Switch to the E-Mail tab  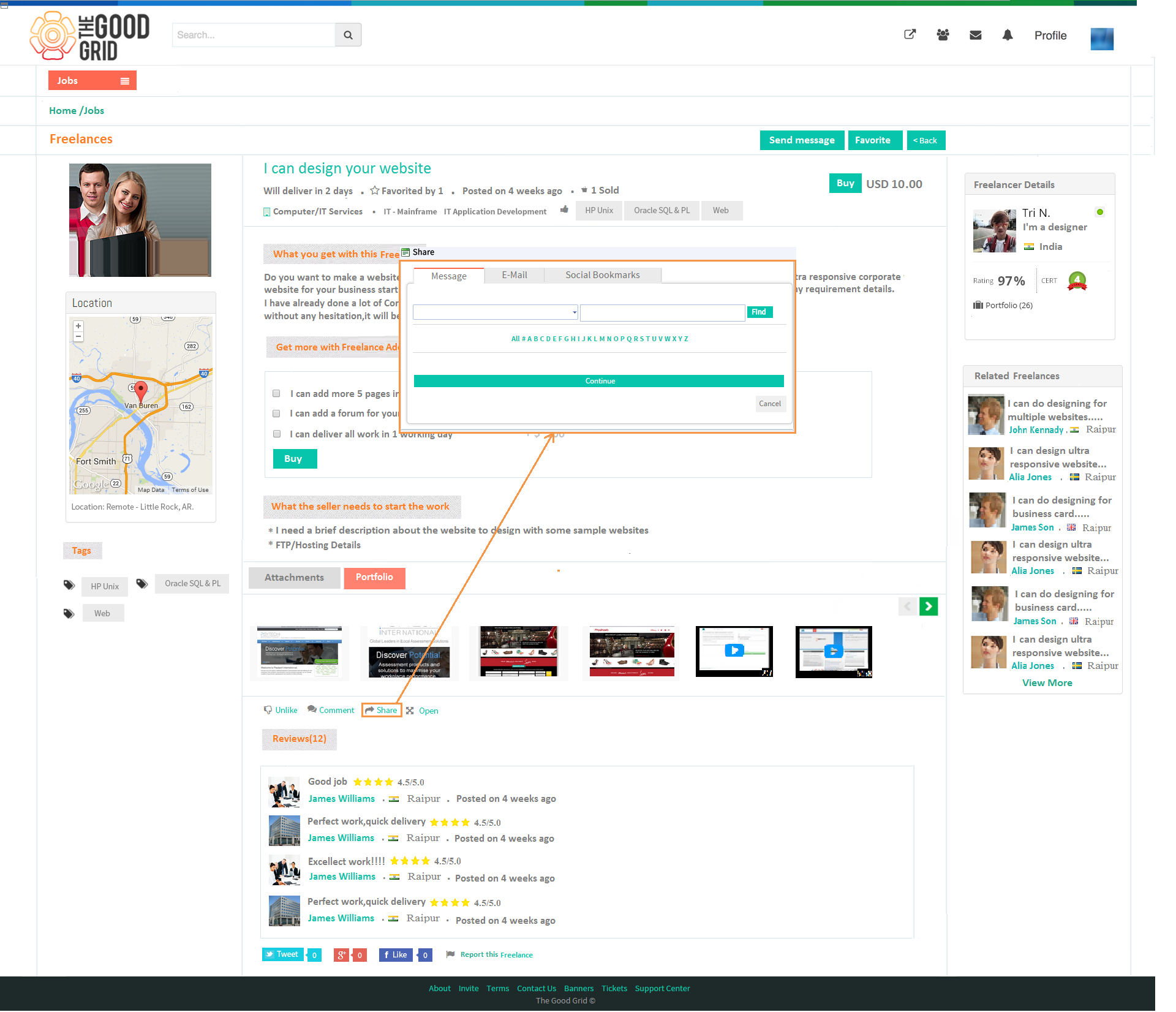point(514,275)
